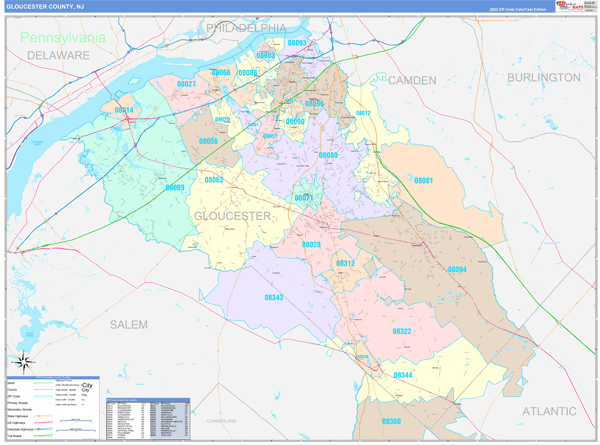Click the 08028 ZIP code label
Screen dimensions: 600x445
pyautogui.click(x=311, y=244)
